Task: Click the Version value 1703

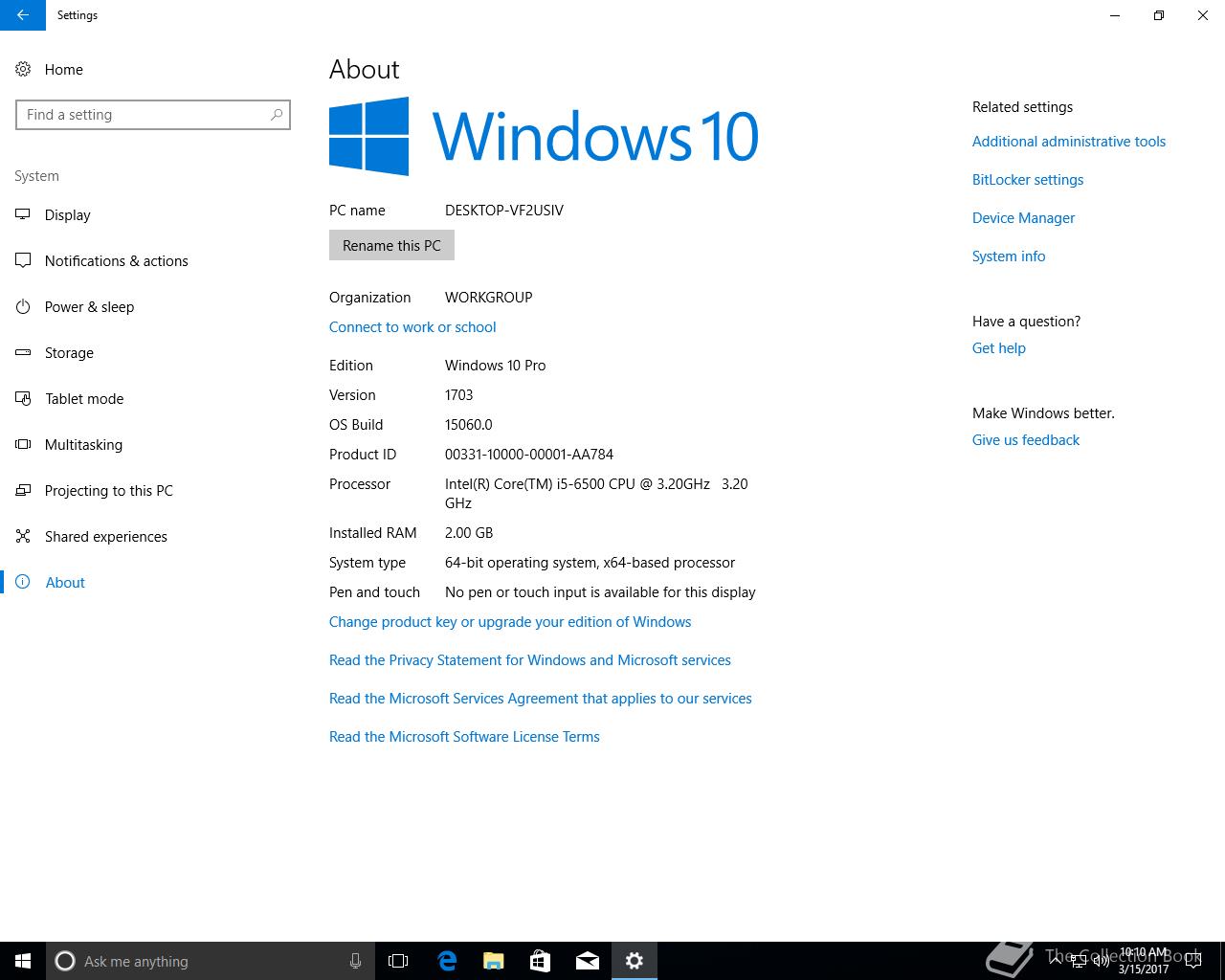Action: [459, 395]
